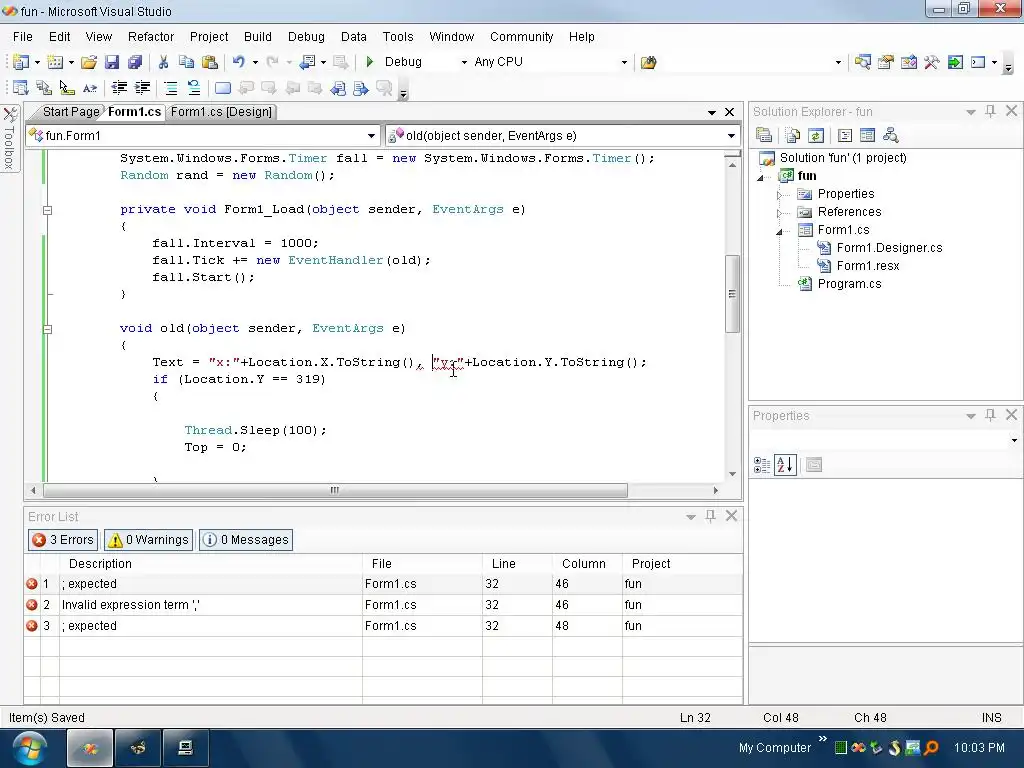The height and width of the screenshot is (768, 1024).
Task: Refresh the Solution Explorer tree
Action: click(816, 135)
